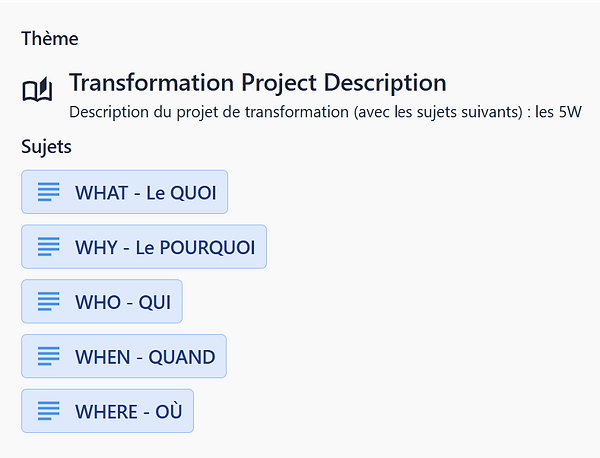
Task: Open the WHEN - QUAND subject
Action: (144, 357)
